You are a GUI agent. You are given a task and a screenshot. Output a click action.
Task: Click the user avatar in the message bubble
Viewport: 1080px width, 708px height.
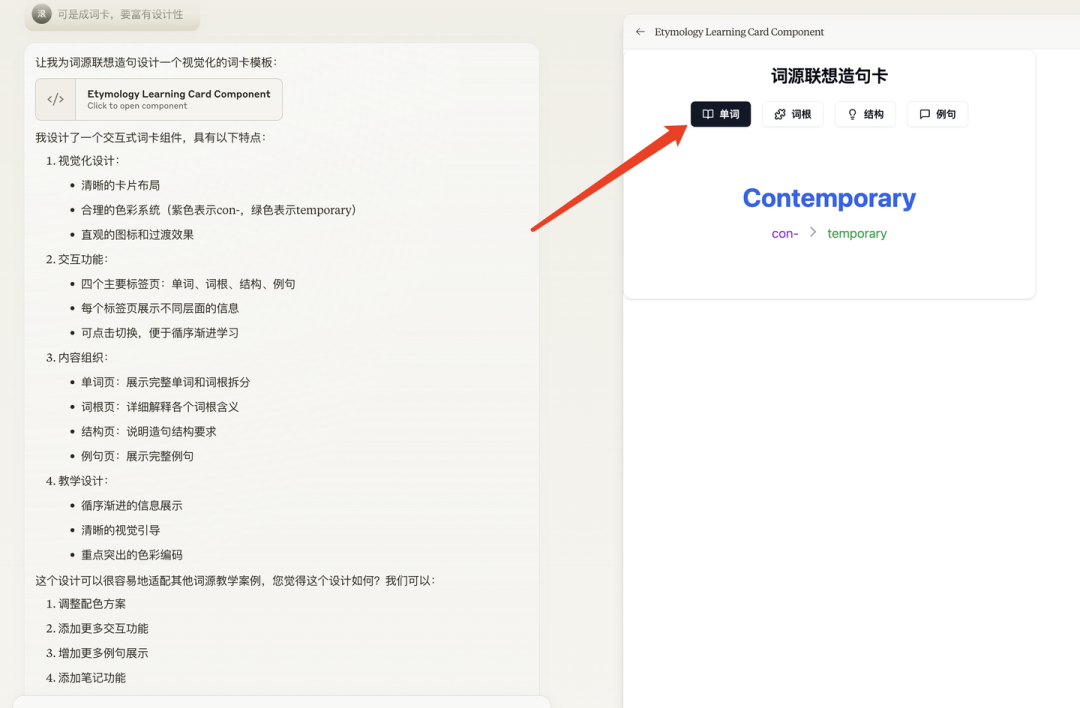(x=42, y=14)
